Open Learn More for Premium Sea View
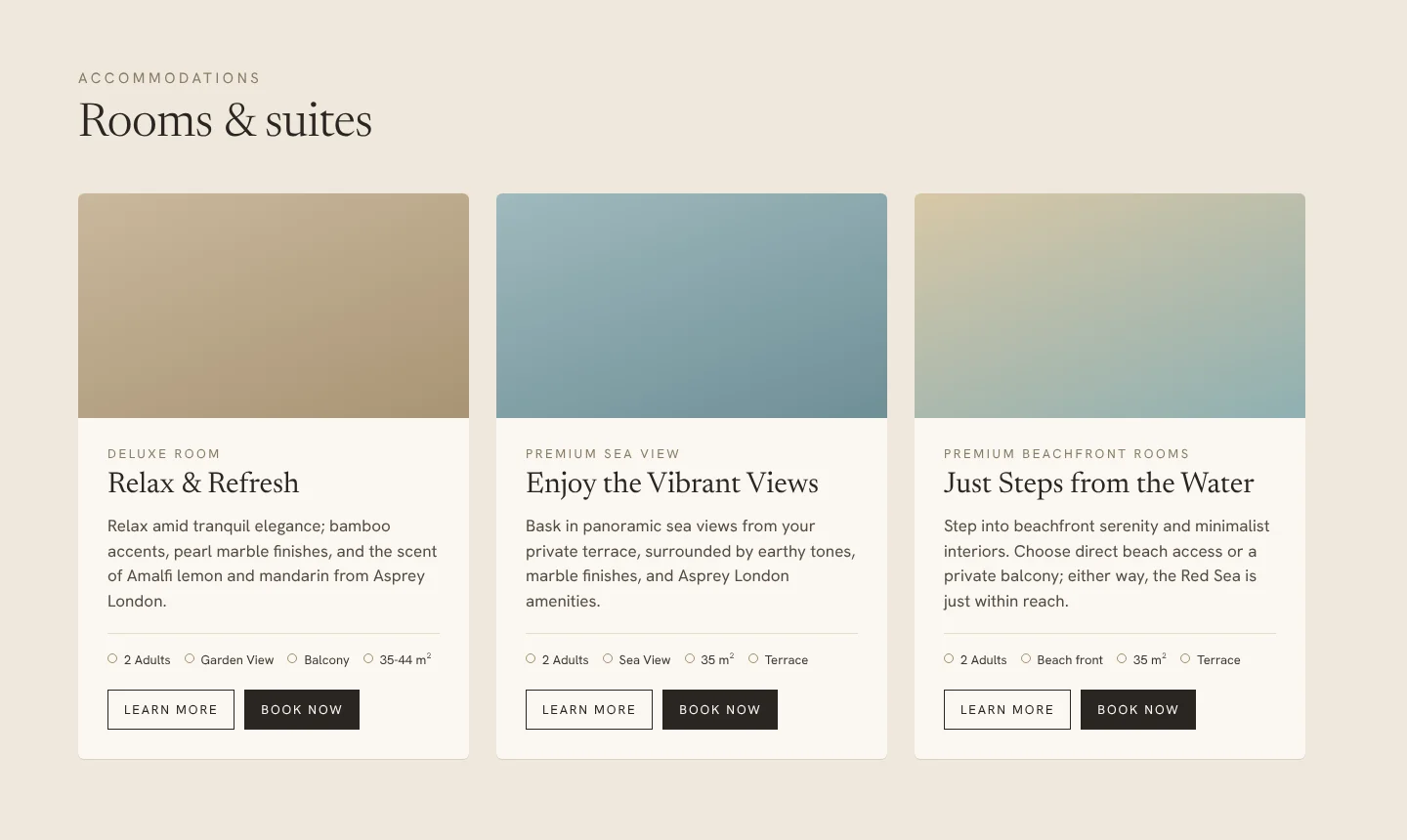Viewport: 1407px width, 840px height. point(589,709)
